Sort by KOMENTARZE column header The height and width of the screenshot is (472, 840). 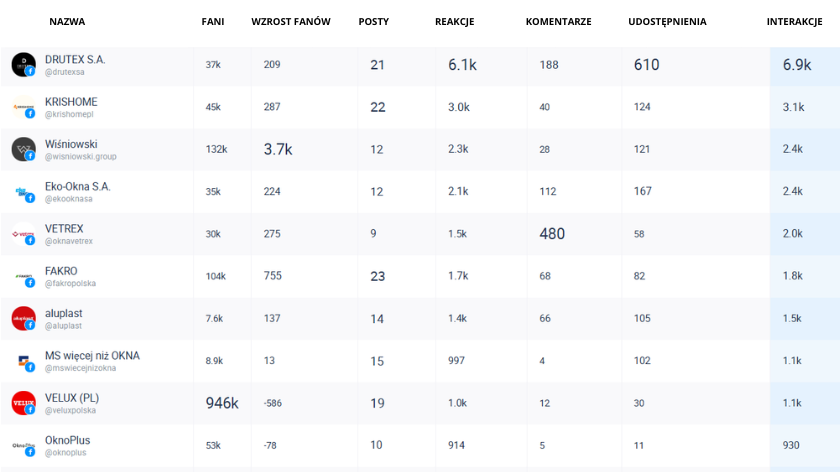point(559,22)
